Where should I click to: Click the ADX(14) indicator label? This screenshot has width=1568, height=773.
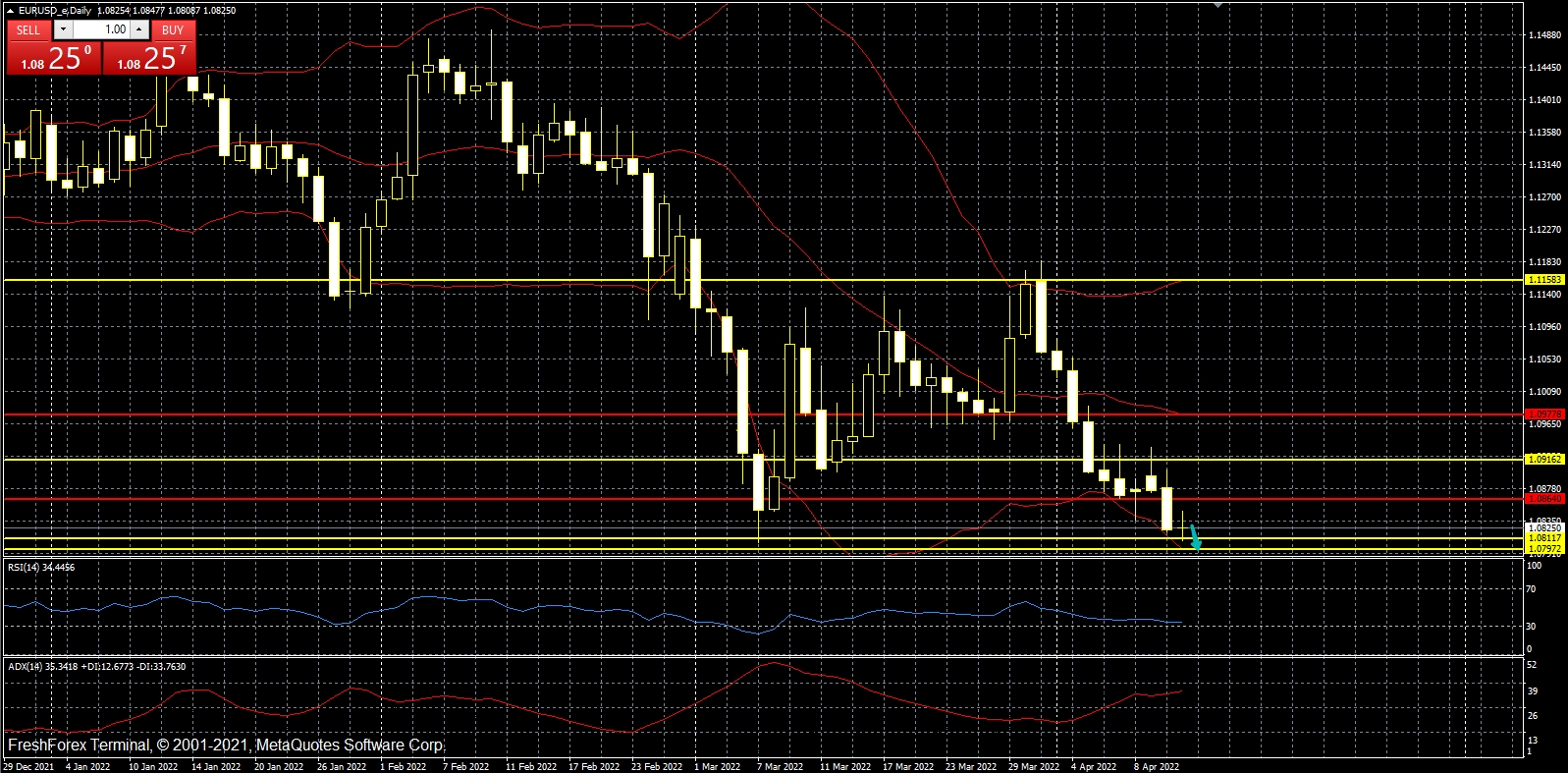96,667
